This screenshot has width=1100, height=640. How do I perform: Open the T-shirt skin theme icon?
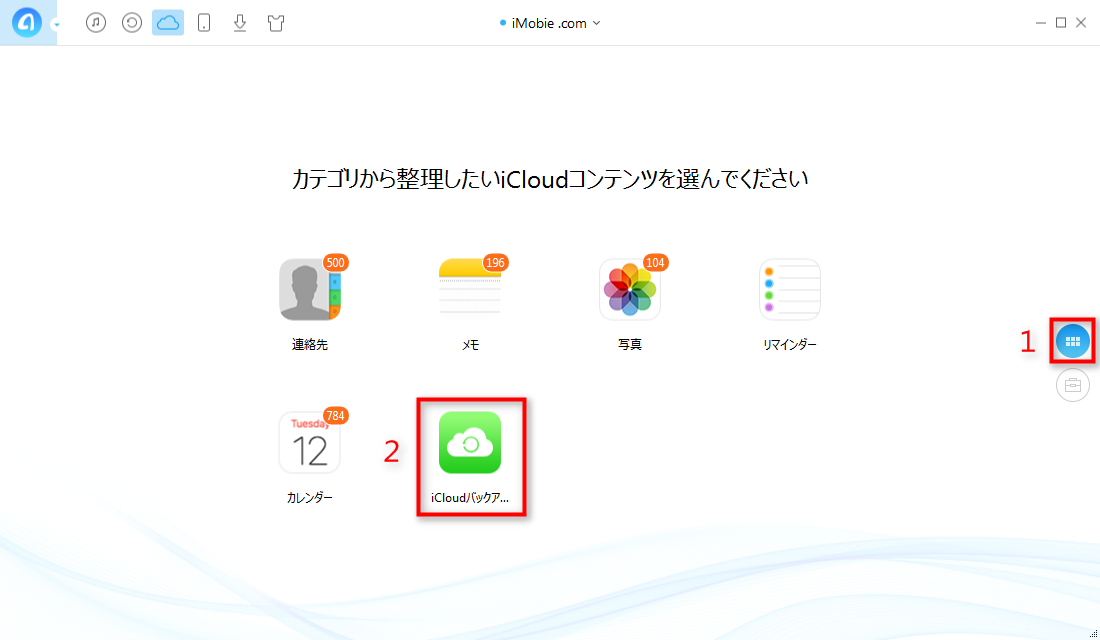click(276, 23)
